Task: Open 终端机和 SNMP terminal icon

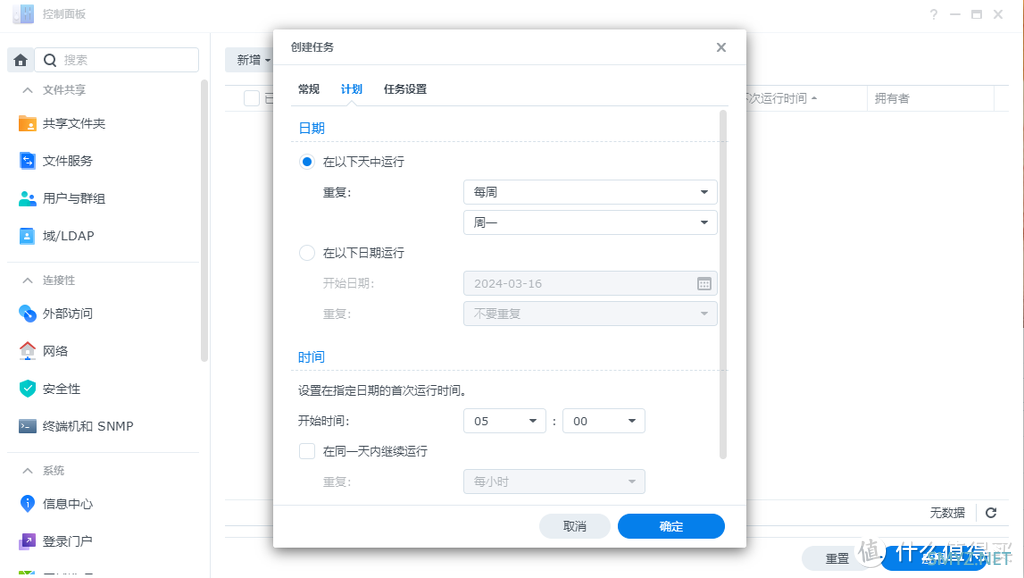Action: point(27,426)
